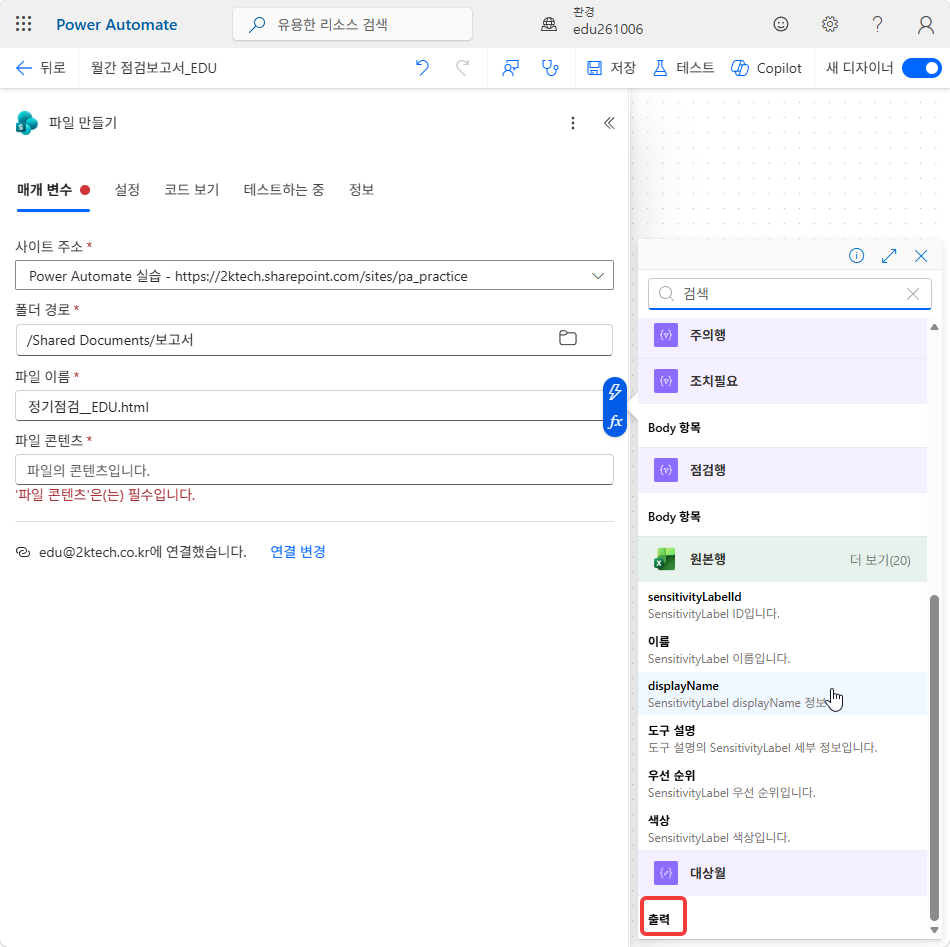Open the comments feedback icon in toolbar
The width and height of the screenshot is (950, 947).
(510, 68)
